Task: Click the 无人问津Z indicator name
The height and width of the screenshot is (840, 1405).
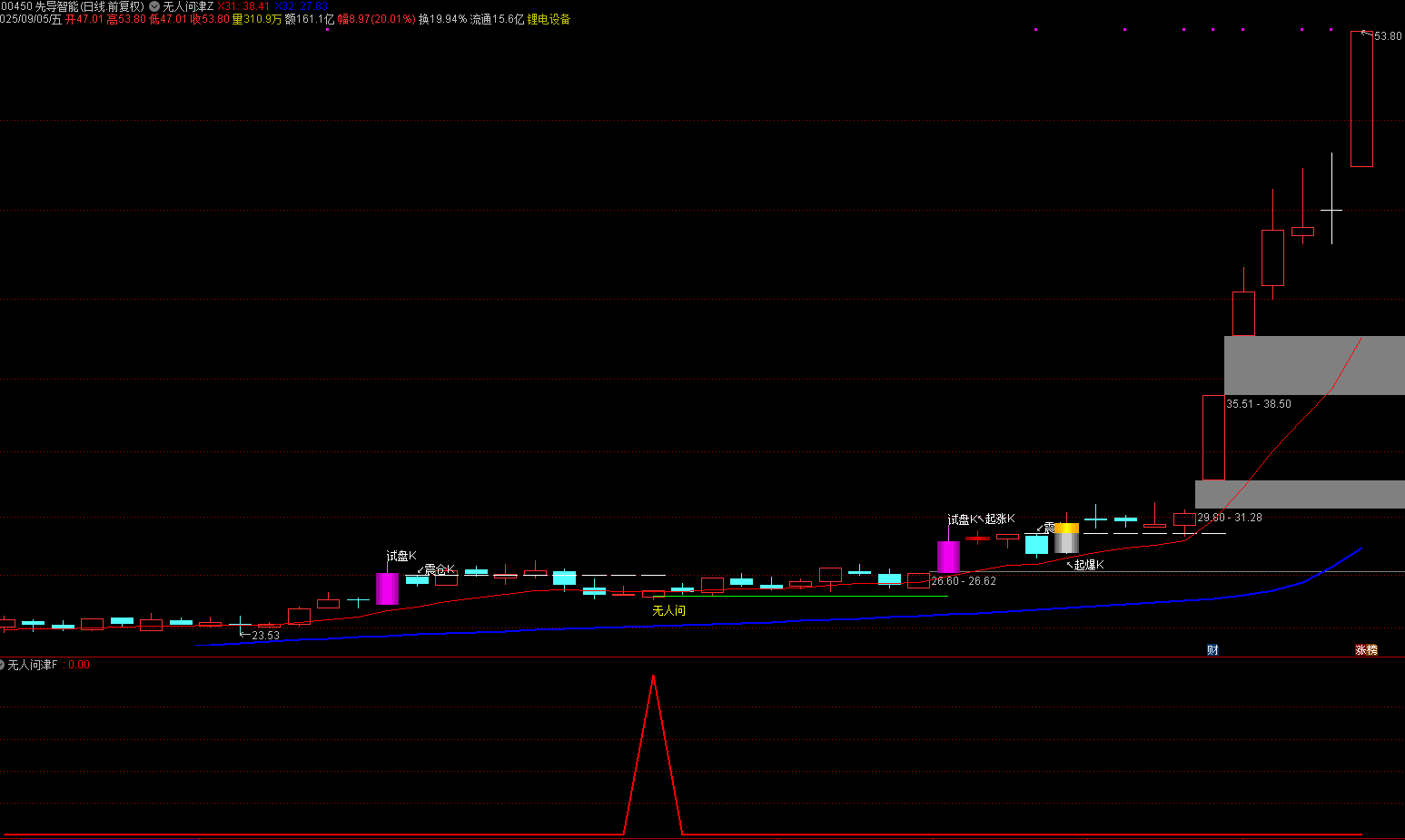Action: click(x=188, y=6)
